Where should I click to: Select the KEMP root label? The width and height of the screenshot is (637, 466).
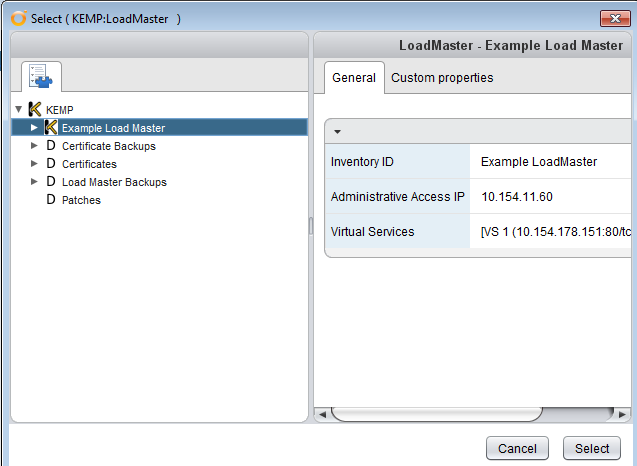pyautogui.click(x=60, y=110)
